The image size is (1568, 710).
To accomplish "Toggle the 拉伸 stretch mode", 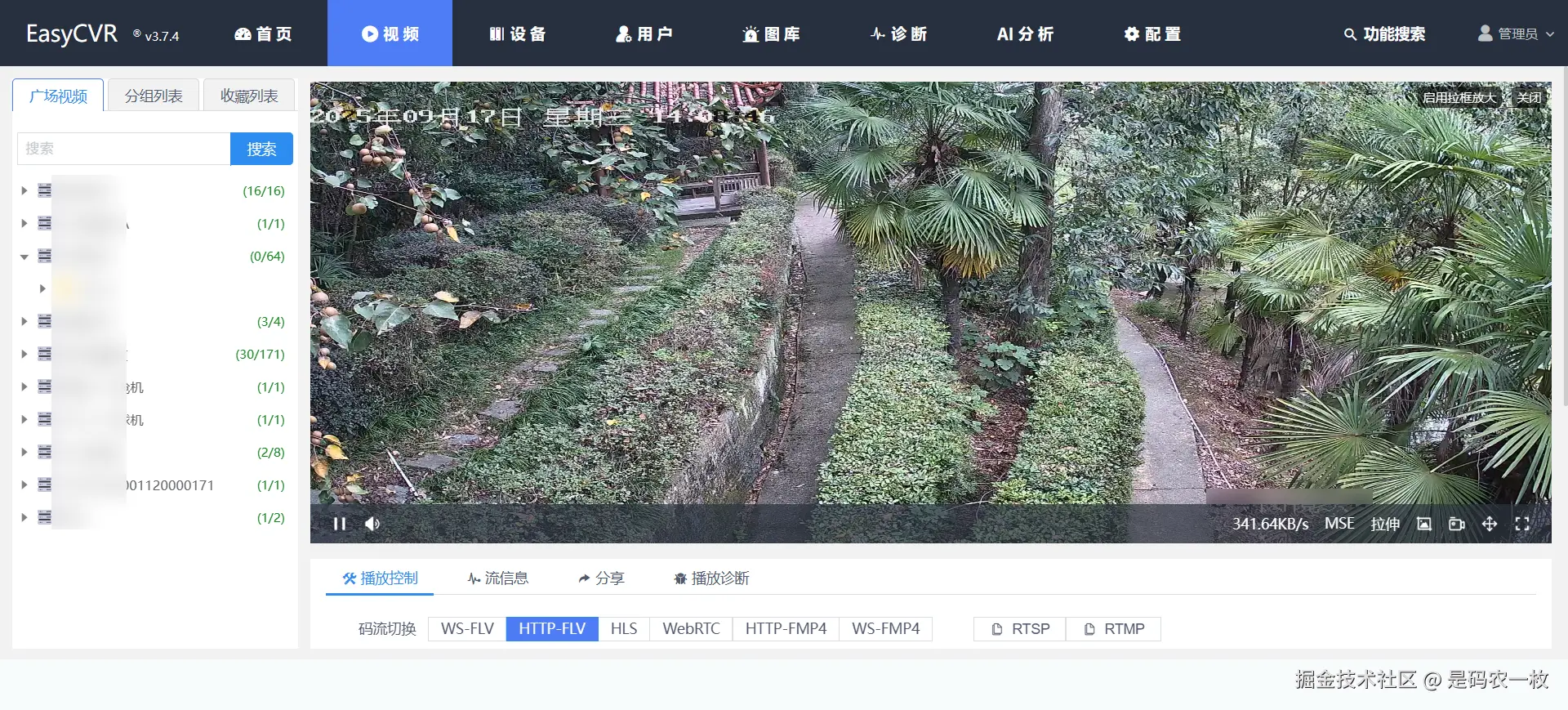I will click(1385, 524).
